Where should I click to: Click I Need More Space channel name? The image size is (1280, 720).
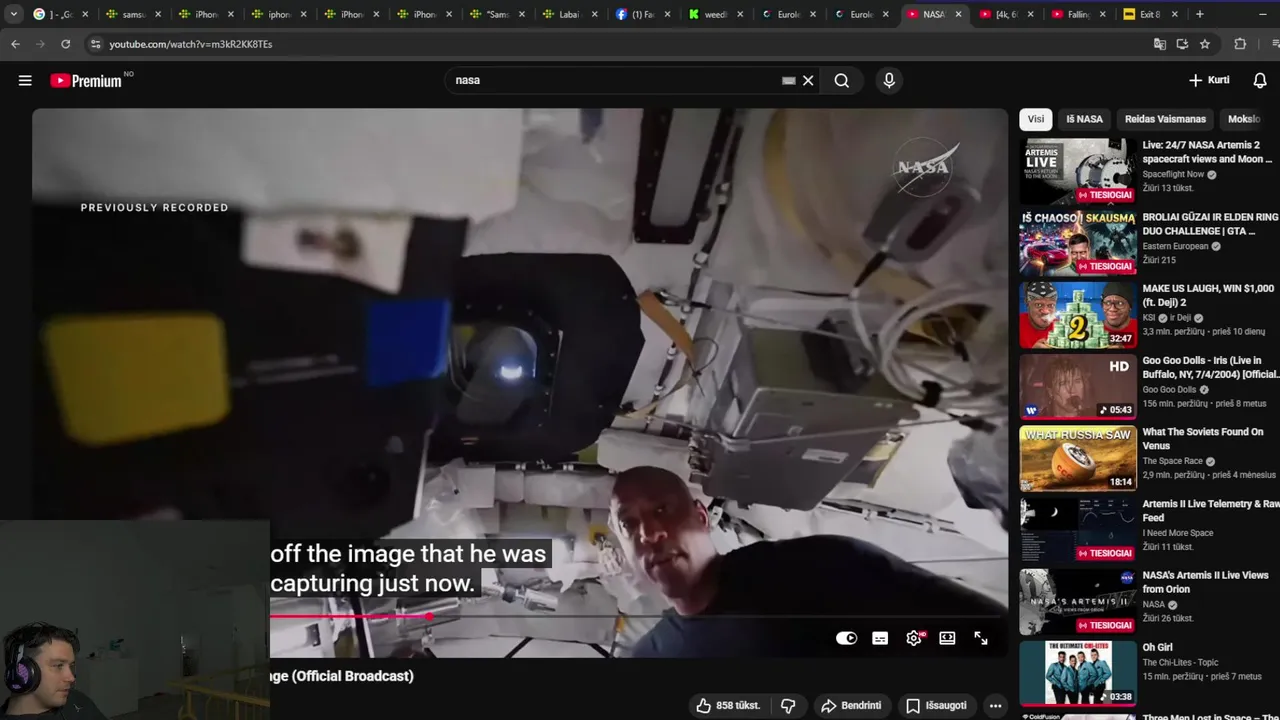(1177, 533)
